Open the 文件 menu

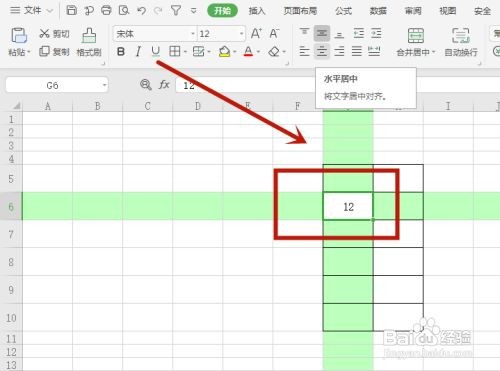pos(32,11)
